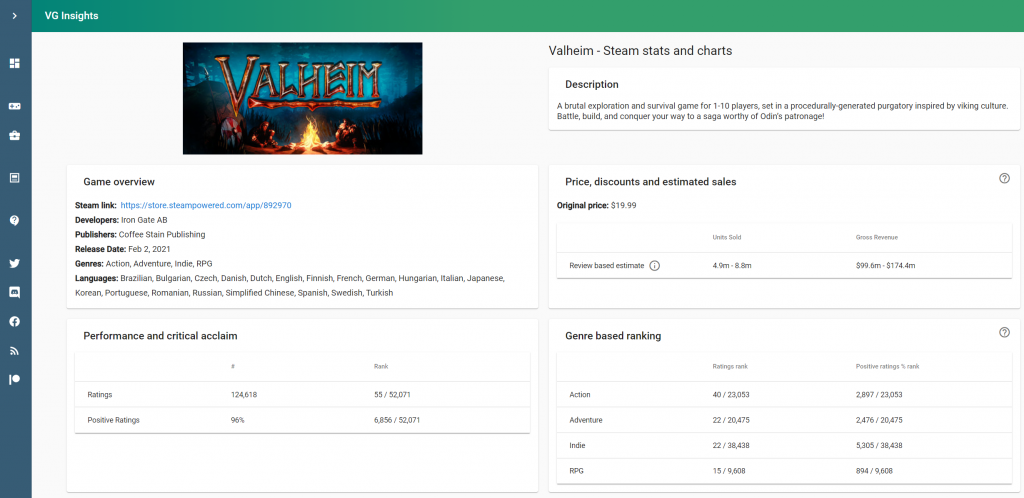The width and height of the screenshot is (1024, 498).
Task: Click the Adventure genre row label
Action: pos(586,420)
